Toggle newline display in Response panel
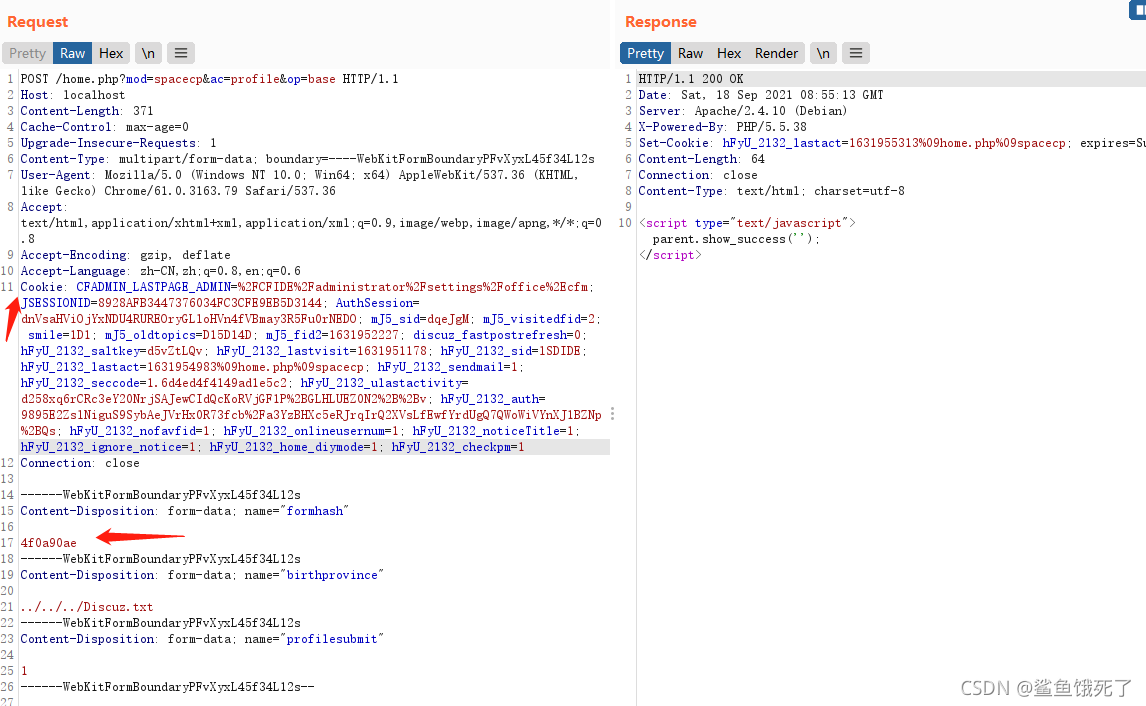Screen dimensions: 1146x706 pyautogui.click(x=823, y=53)
